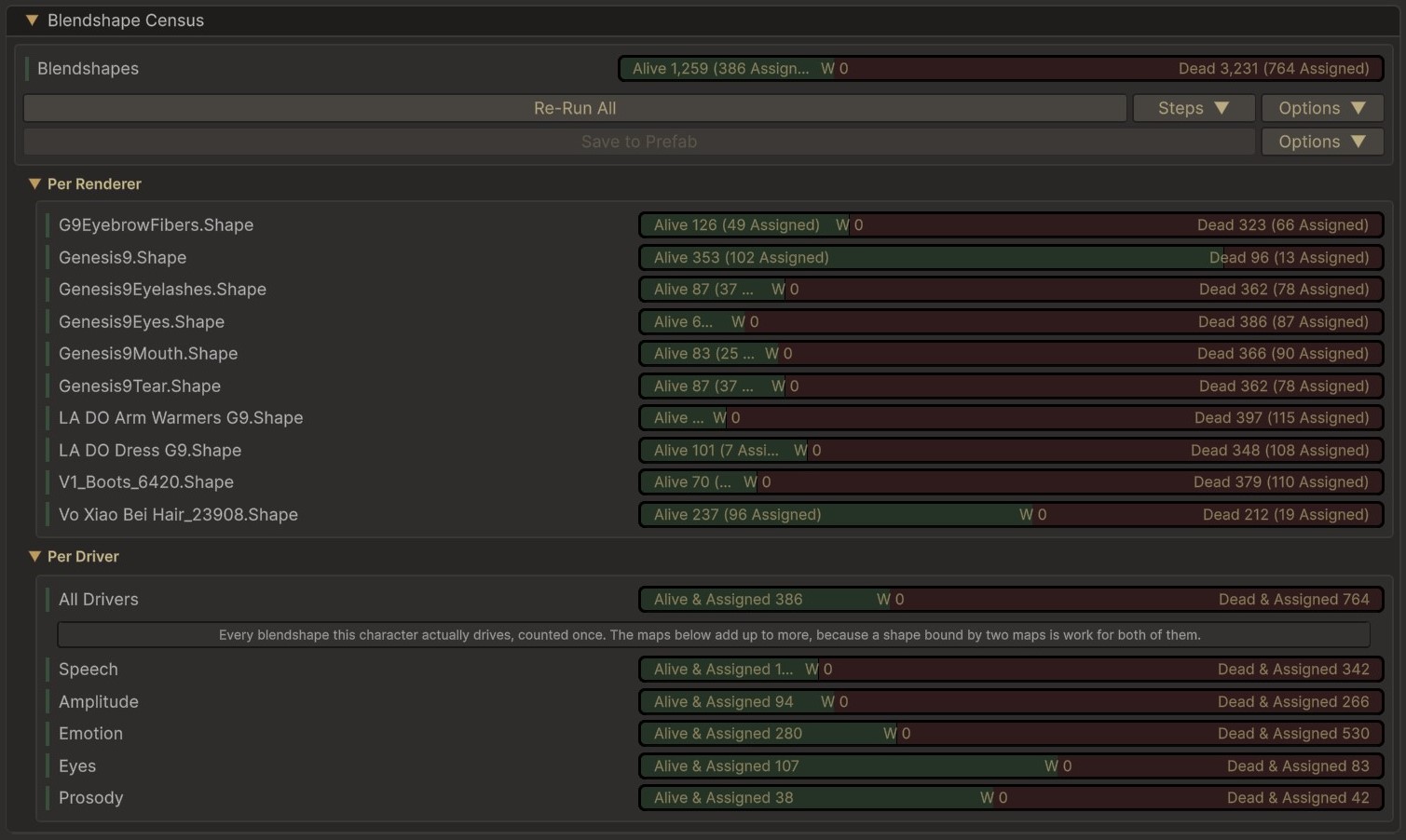Open the Options dropdown beside Steps
The height and width of the screenshot is (840, 1406).
click(1322, 108)
